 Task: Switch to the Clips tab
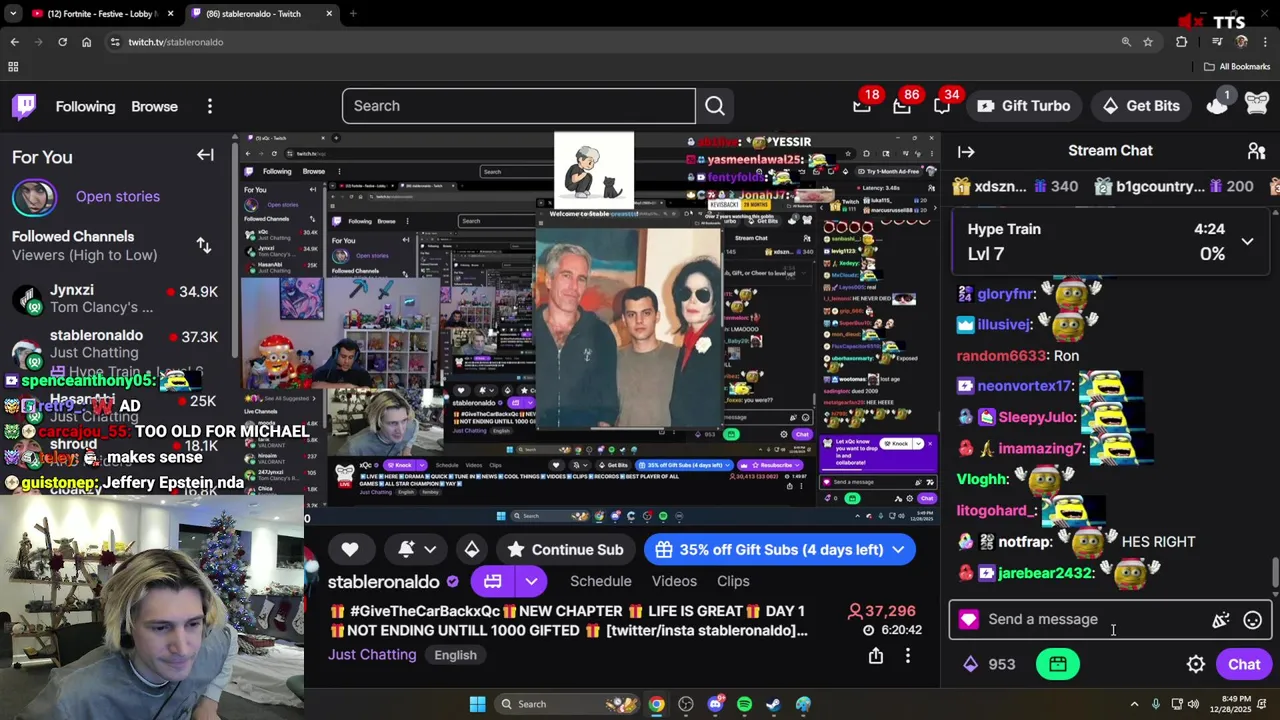pyautogui.click(x=733, y=581)
